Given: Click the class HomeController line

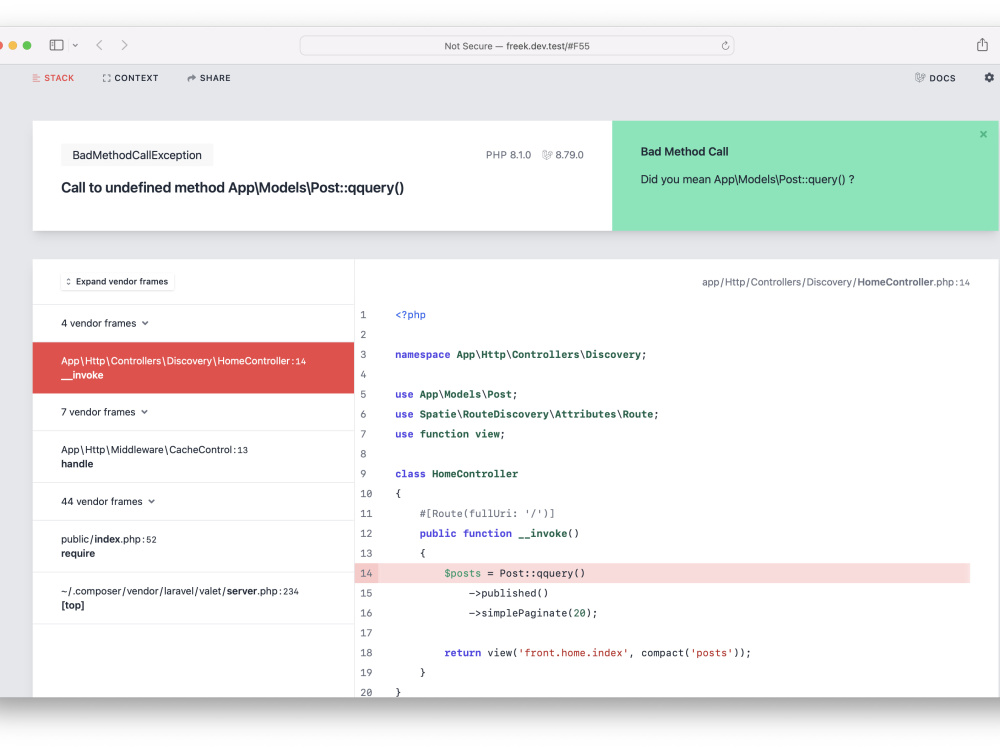Looking at the screenshot, I should click(457, 474).
